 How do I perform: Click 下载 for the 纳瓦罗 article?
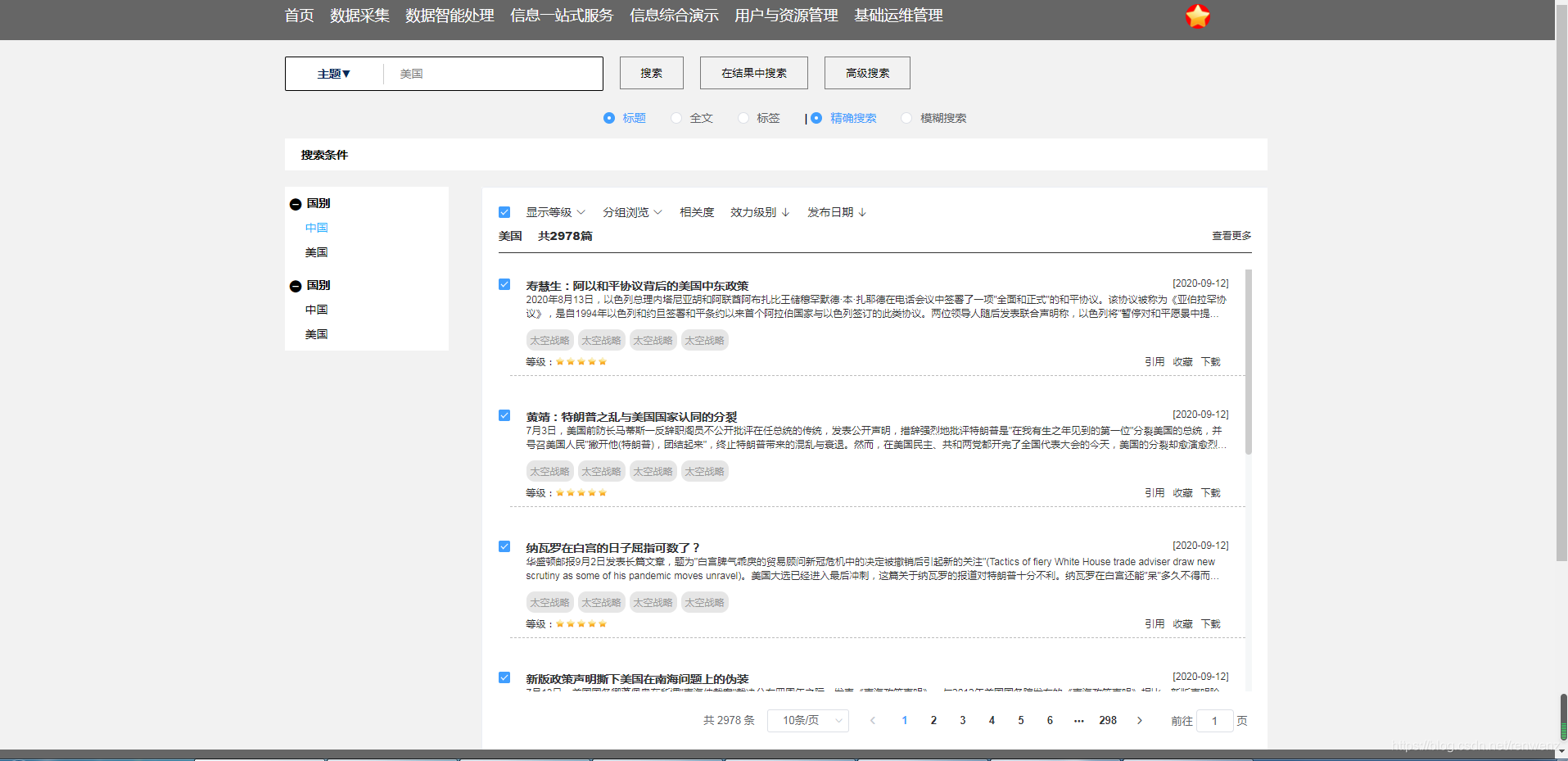tap(1210, 624)
